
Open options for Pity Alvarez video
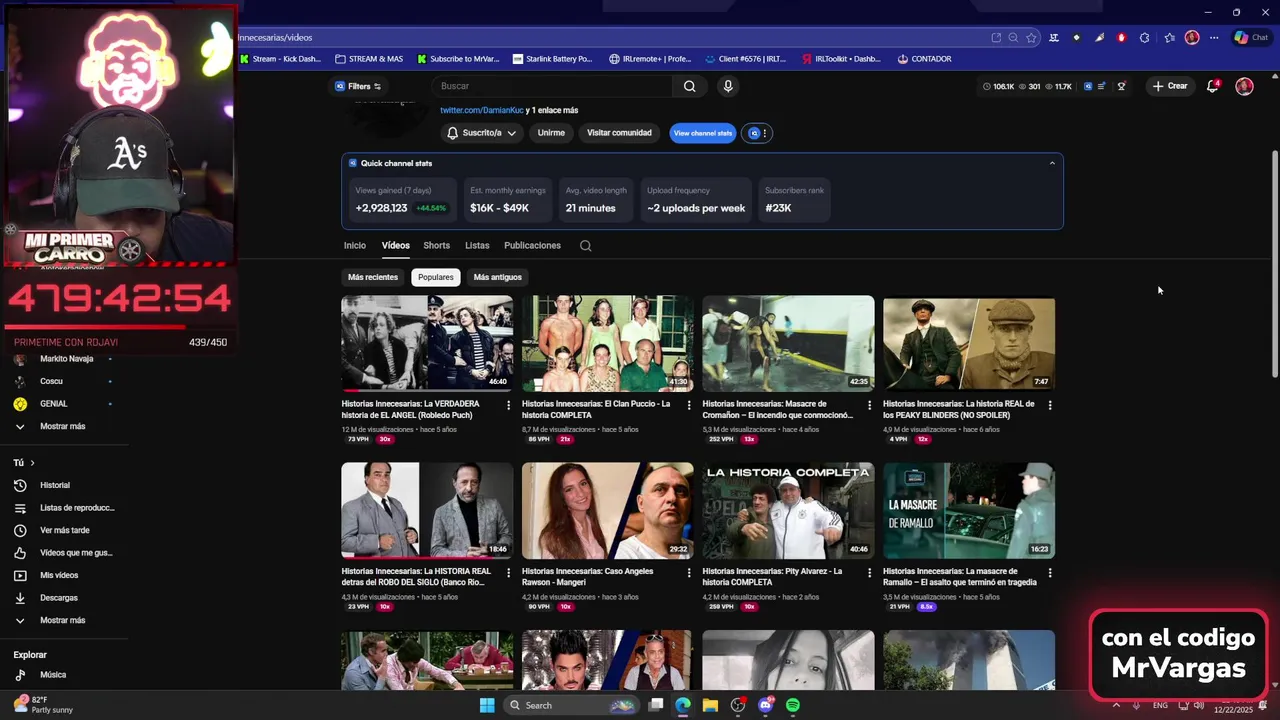pyautogui.click(x=869, y=572)
